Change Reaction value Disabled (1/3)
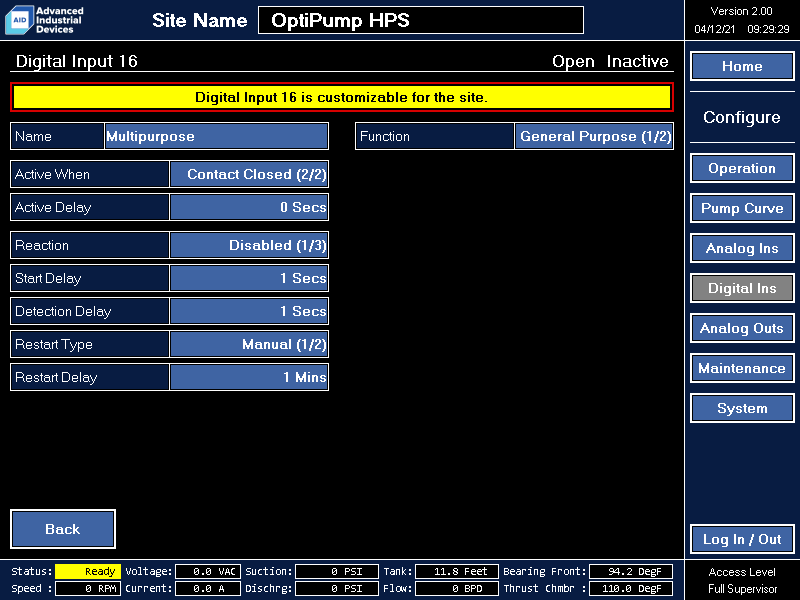 point(249,245)
